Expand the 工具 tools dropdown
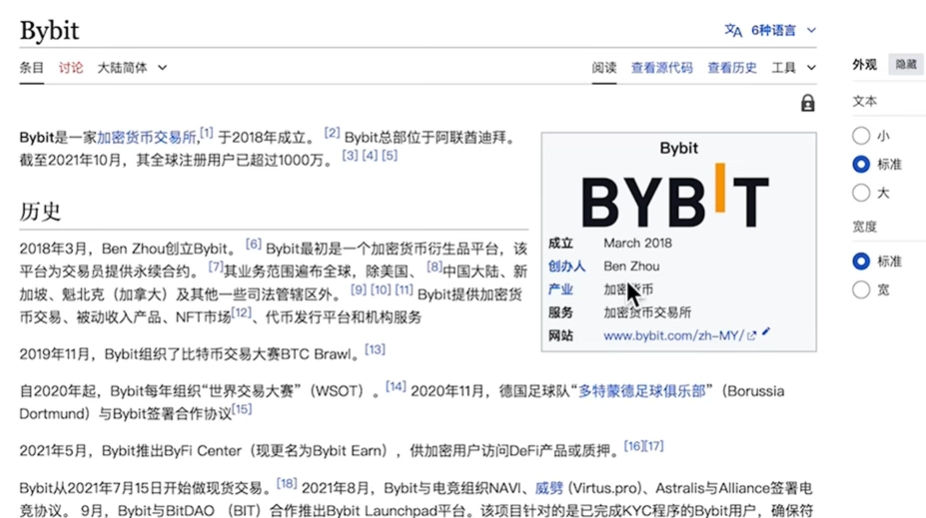926x518 pixels. point(794,68)
